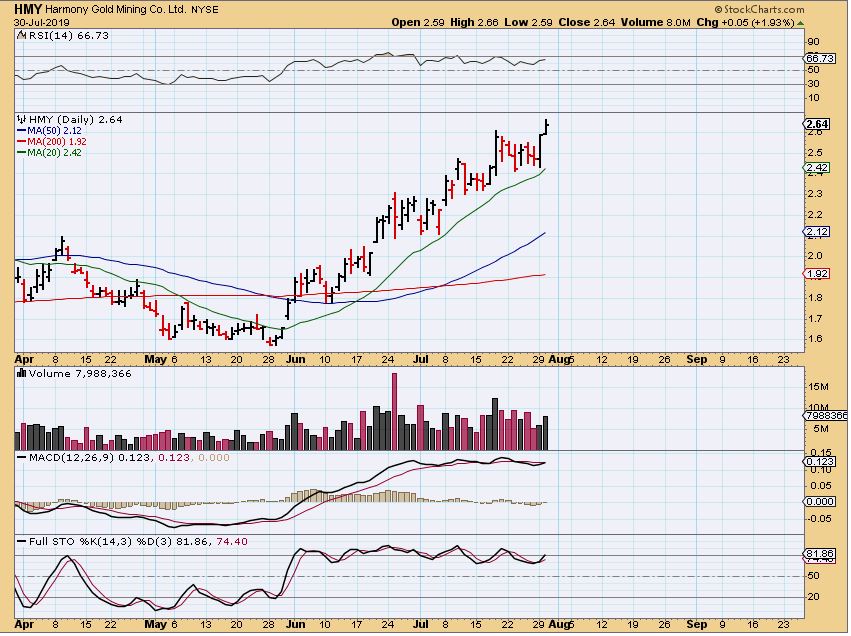Click the 15M tick on the volume axis
The image size is (851, 636).
click(818, 387)
